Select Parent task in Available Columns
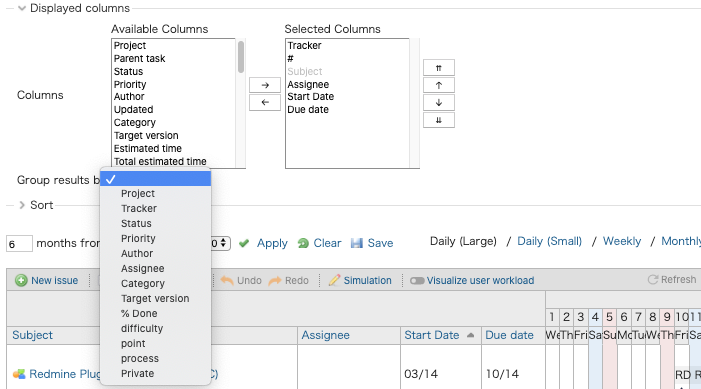The height and width of the screenshot is (389, 701). [139, 59]
